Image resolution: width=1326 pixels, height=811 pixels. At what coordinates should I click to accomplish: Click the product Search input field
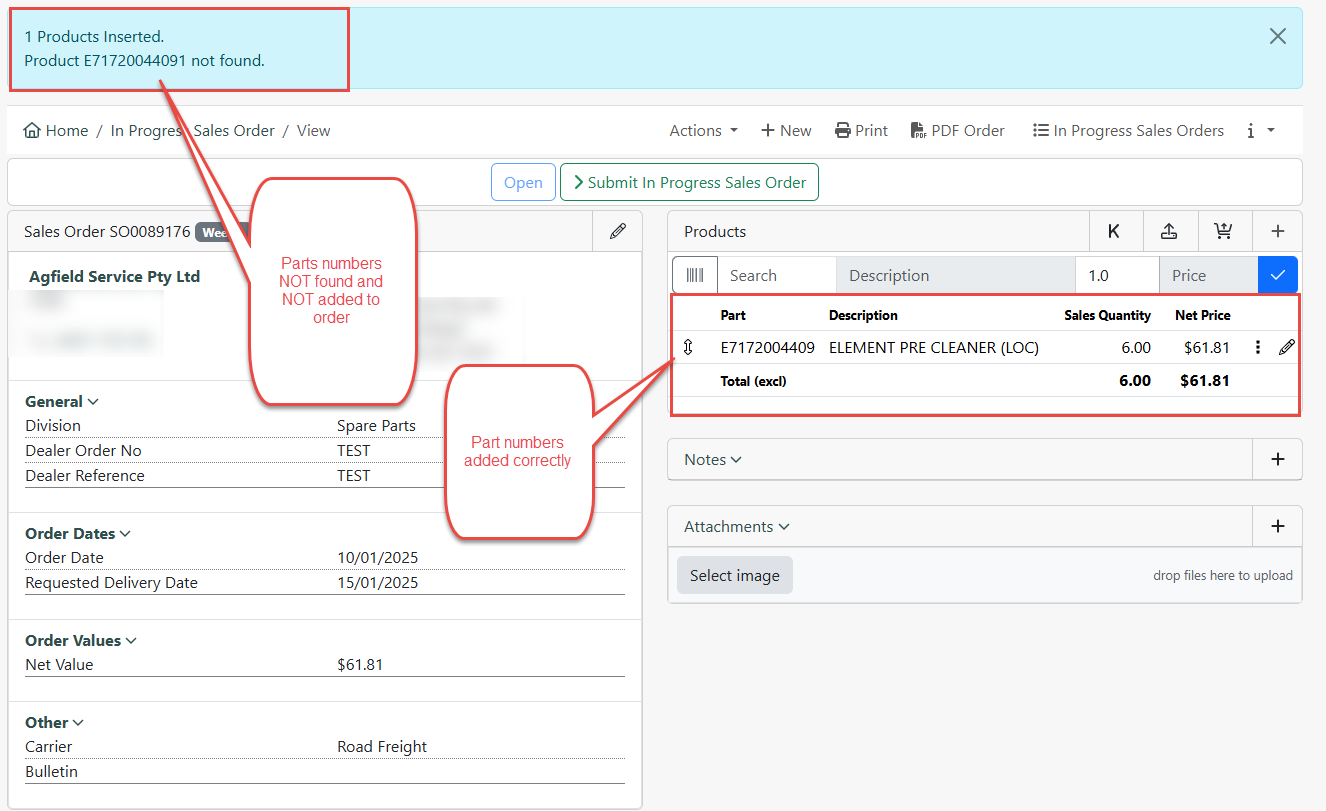[x=780, y=274]
